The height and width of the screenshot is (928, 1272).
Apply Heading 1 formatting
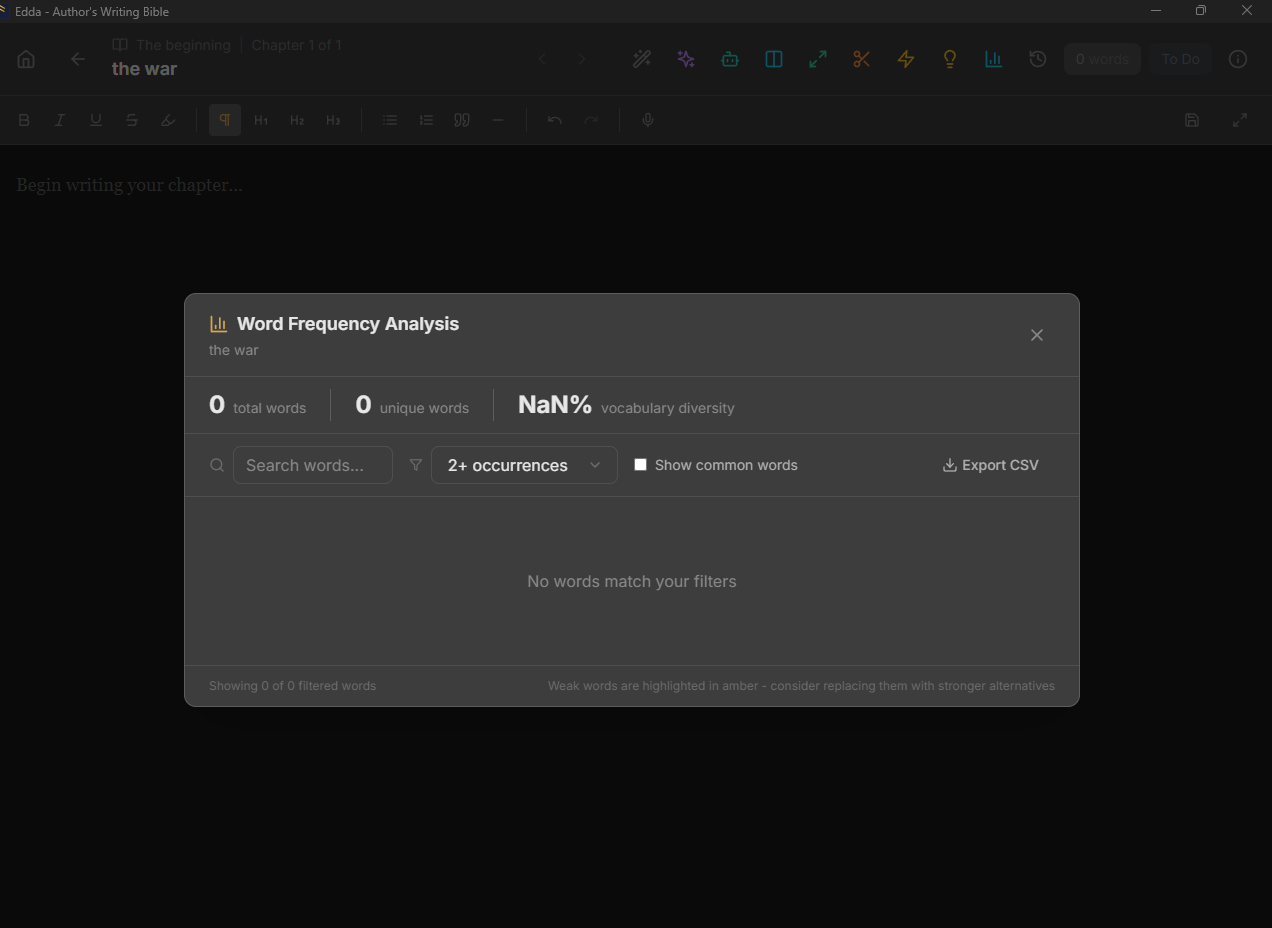(260, 120)
